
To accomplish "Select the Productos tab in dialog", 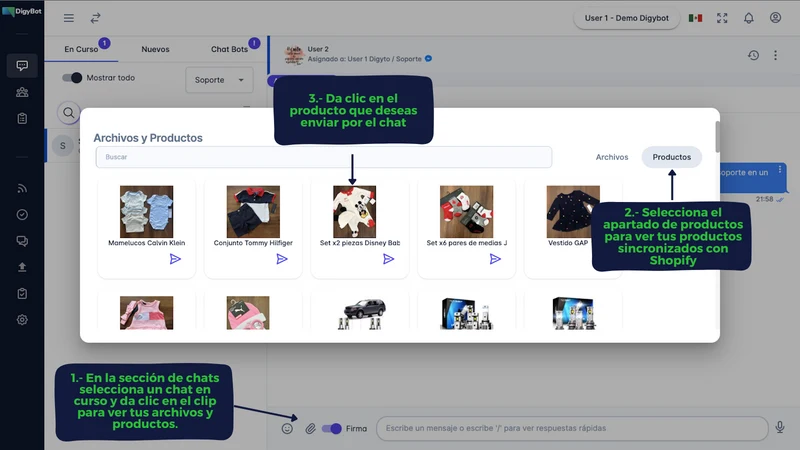I will 671,157.
